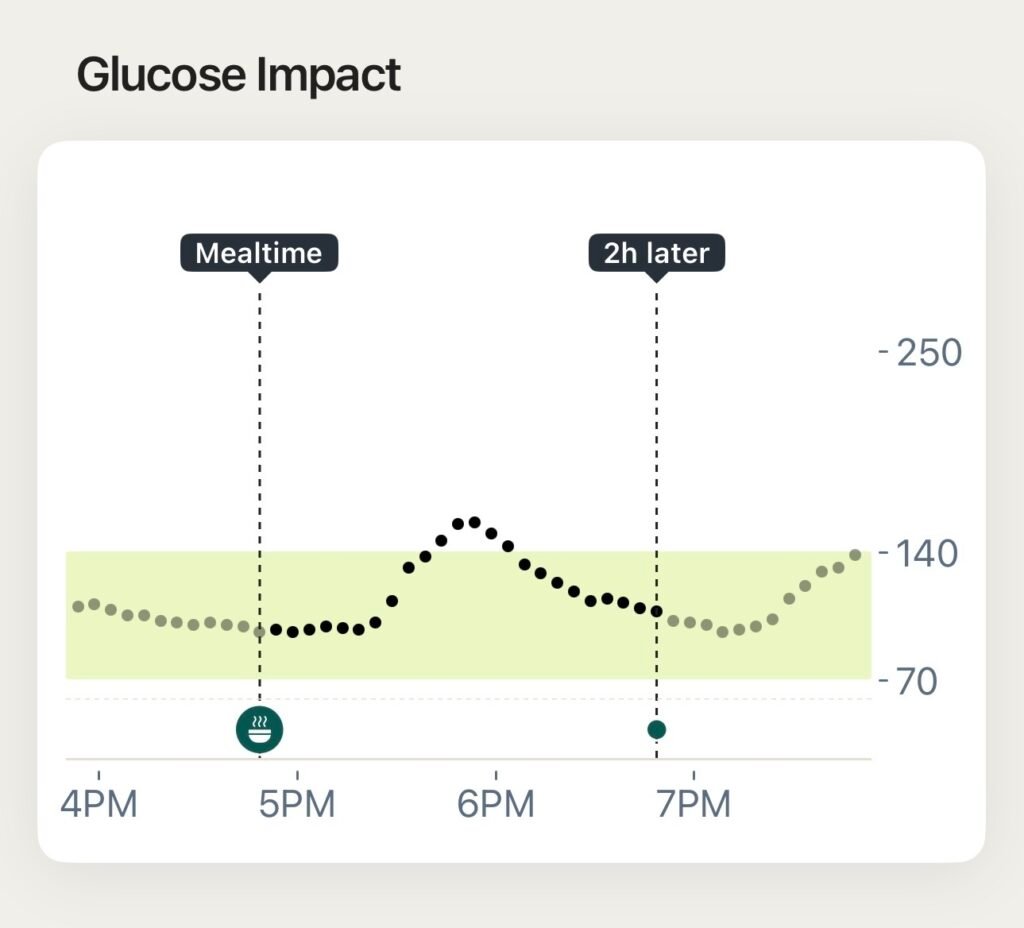Tap the peak glucose data point near 6PM
1024x928 pixels.
point(474,522)
